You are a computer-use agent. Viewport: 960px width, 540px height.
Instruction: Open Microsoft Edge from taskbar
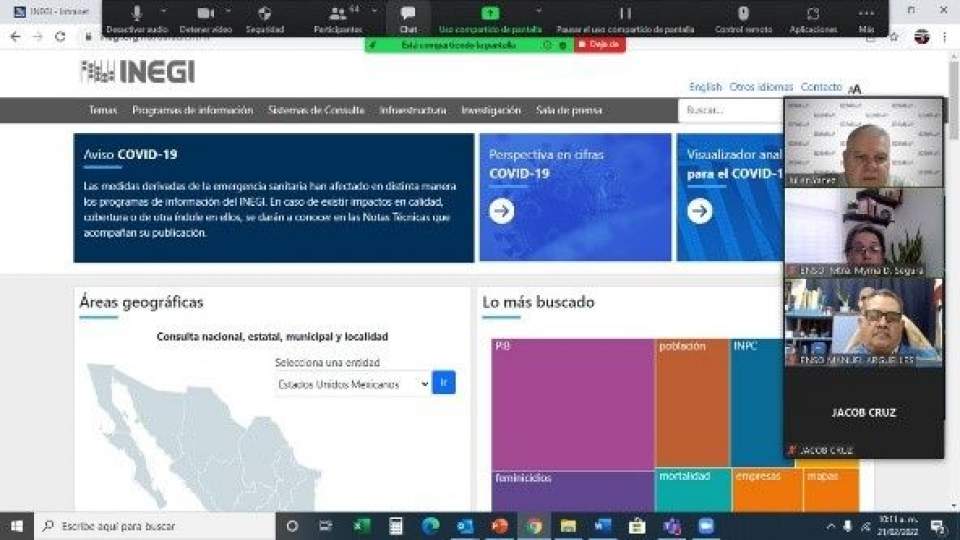click(x=430, y=526)
